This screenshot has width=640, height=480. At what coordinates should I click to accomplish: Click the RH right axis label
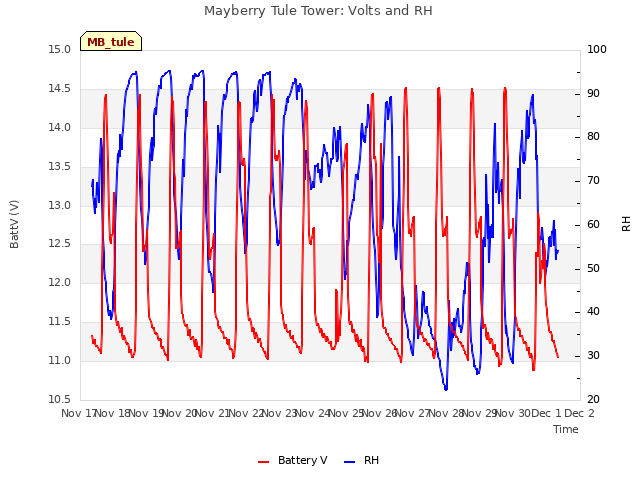click(626, 224)
